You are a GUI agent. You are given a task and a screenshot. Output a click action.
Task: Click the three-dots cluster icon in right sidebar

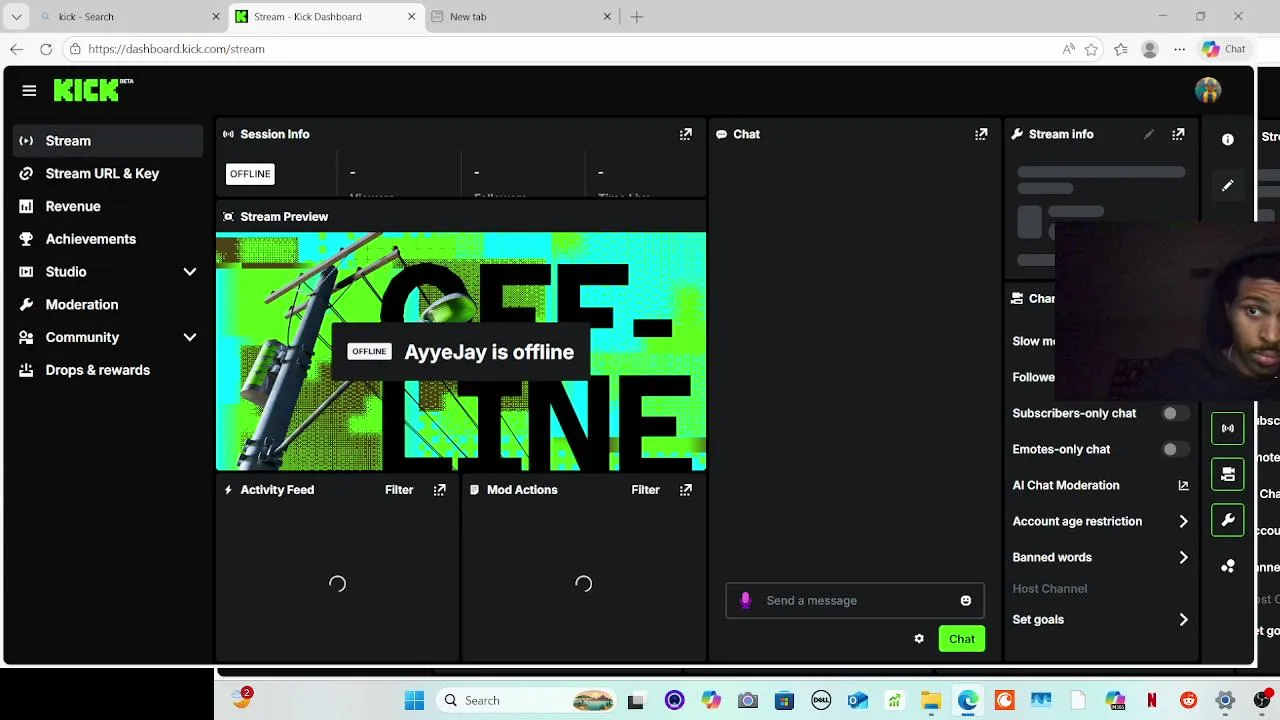[x=1228, y=566]
